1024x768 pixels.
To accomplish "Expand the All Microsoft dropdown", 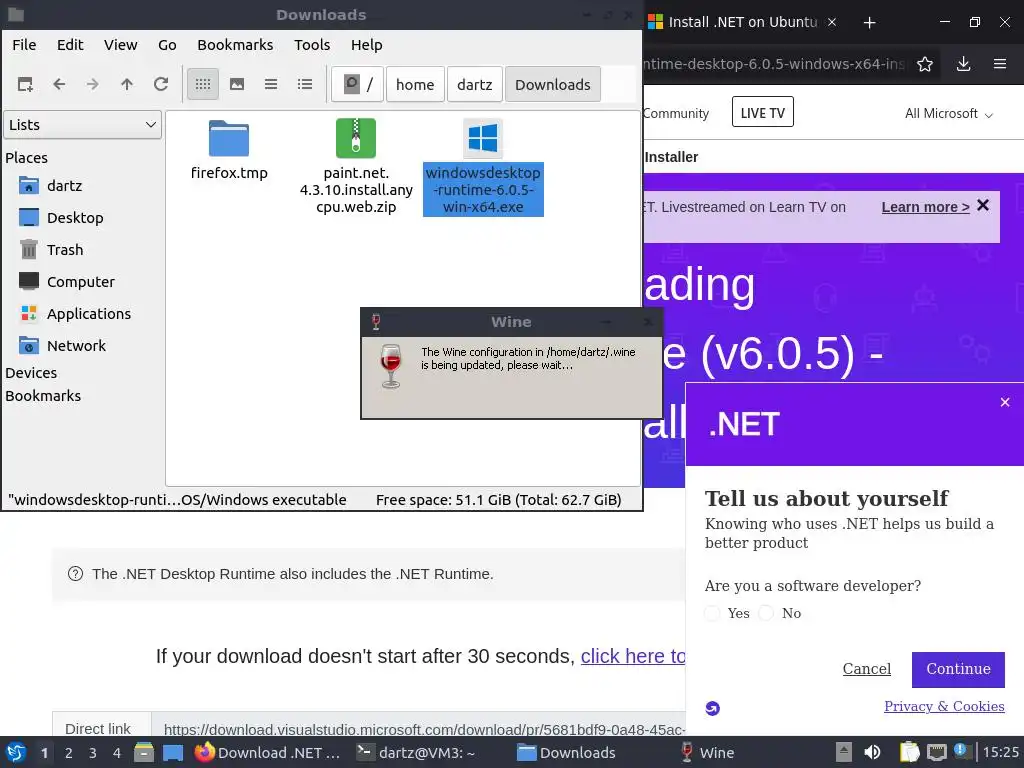I will click(x=948, y=114).
